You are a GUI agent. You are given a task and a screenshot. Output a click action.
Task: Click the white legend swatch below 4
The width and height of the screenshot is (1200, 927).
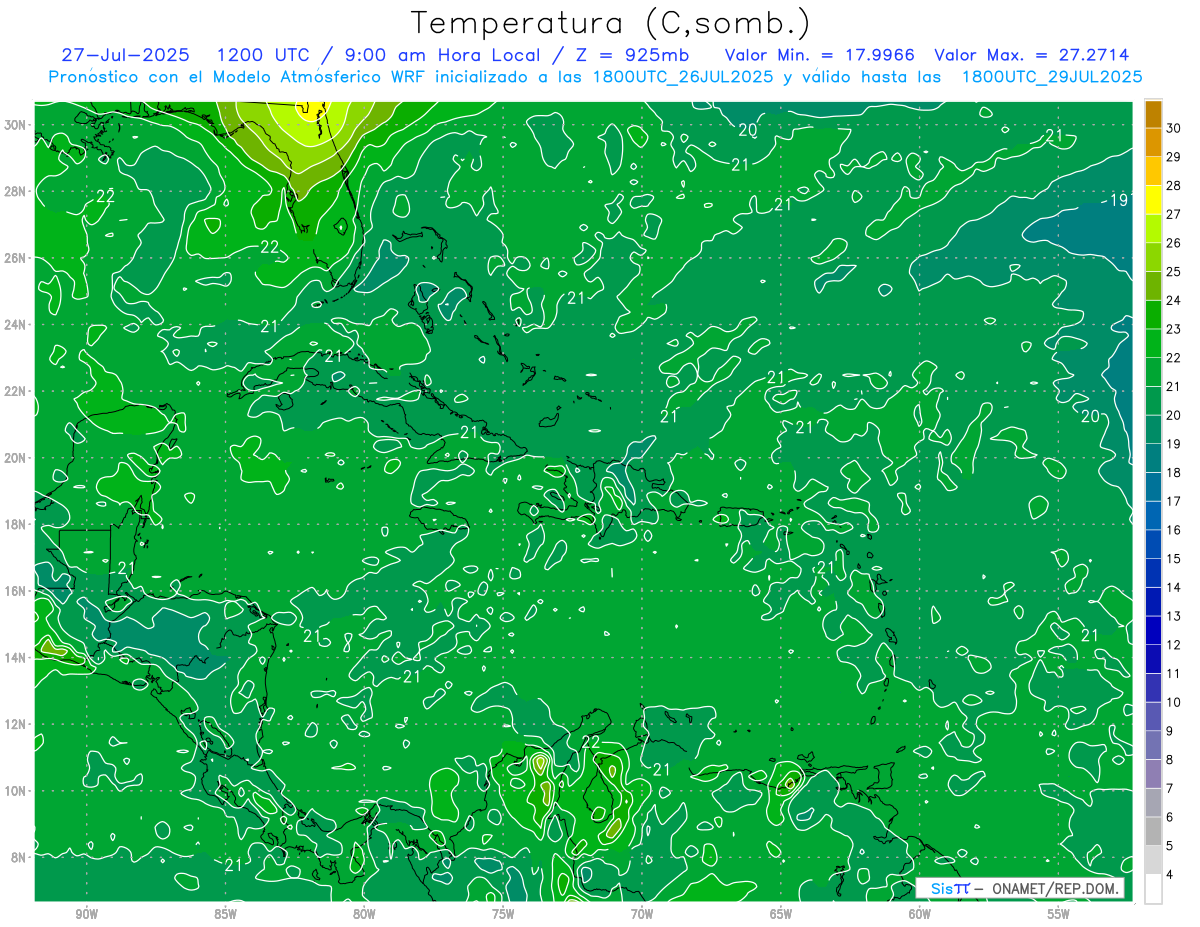[1154, 888]
